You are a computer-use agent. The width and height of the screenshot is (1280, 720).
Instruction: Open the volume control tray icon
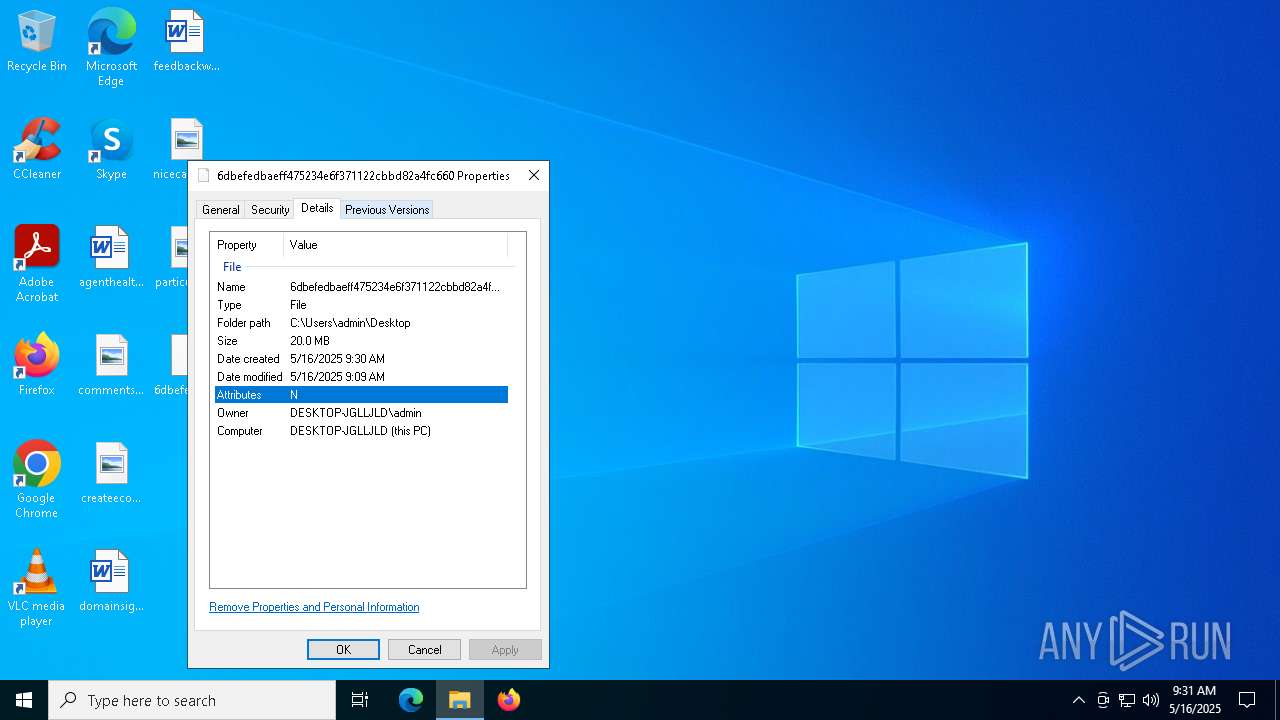pyautogui.click(x=1151, y=700)
